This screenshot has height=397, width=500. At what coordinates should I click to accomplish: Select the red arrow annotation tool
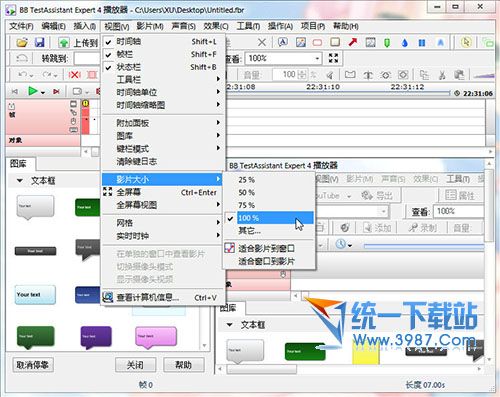click(x=352, y=42)
